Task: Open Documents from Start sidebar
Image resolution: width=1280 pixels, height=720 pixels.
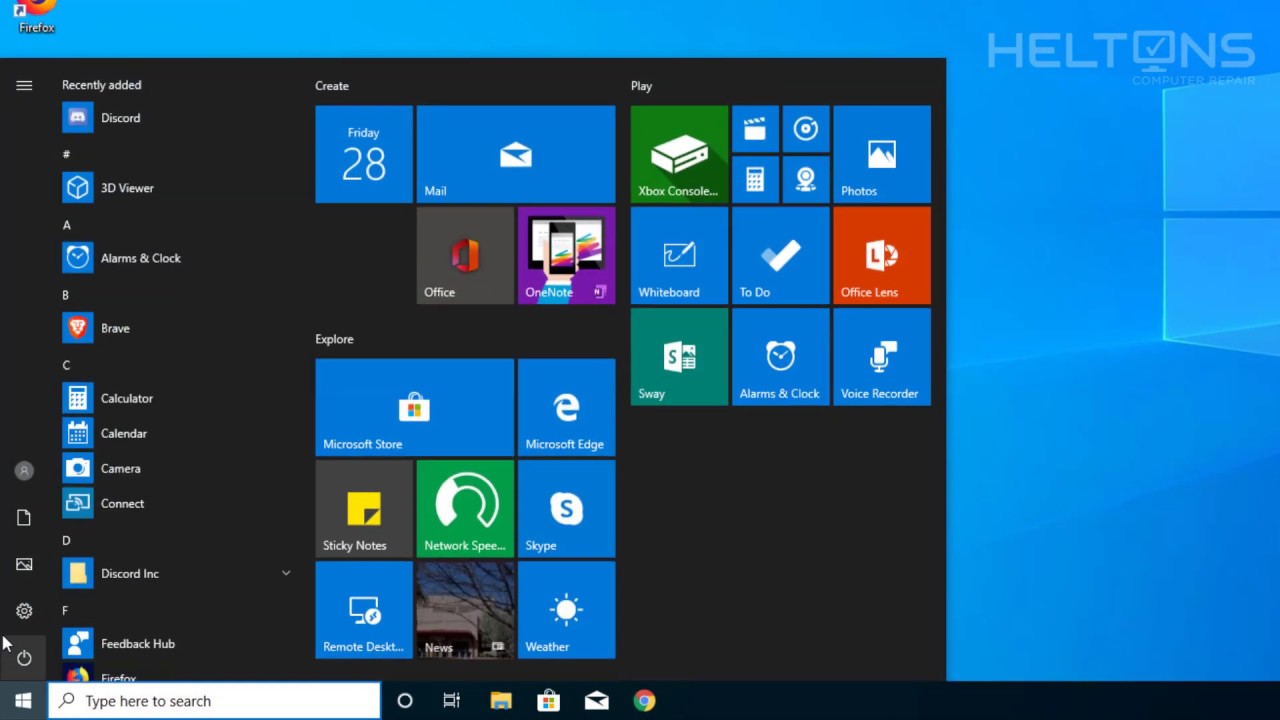Action: [24, 517]
